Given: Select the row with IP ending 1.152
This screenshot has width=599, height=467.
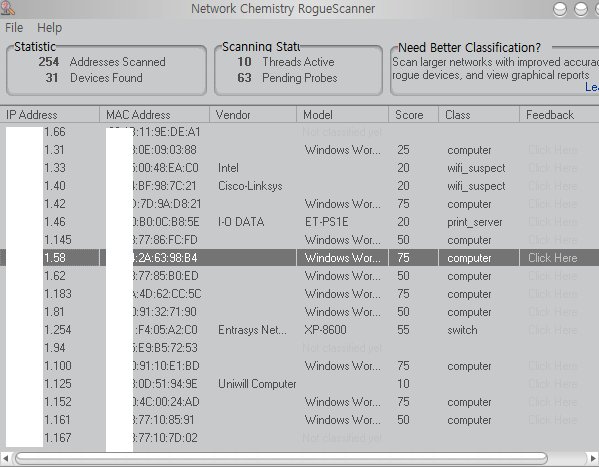Looking at the screenshot, I should (x=300, y=402).
